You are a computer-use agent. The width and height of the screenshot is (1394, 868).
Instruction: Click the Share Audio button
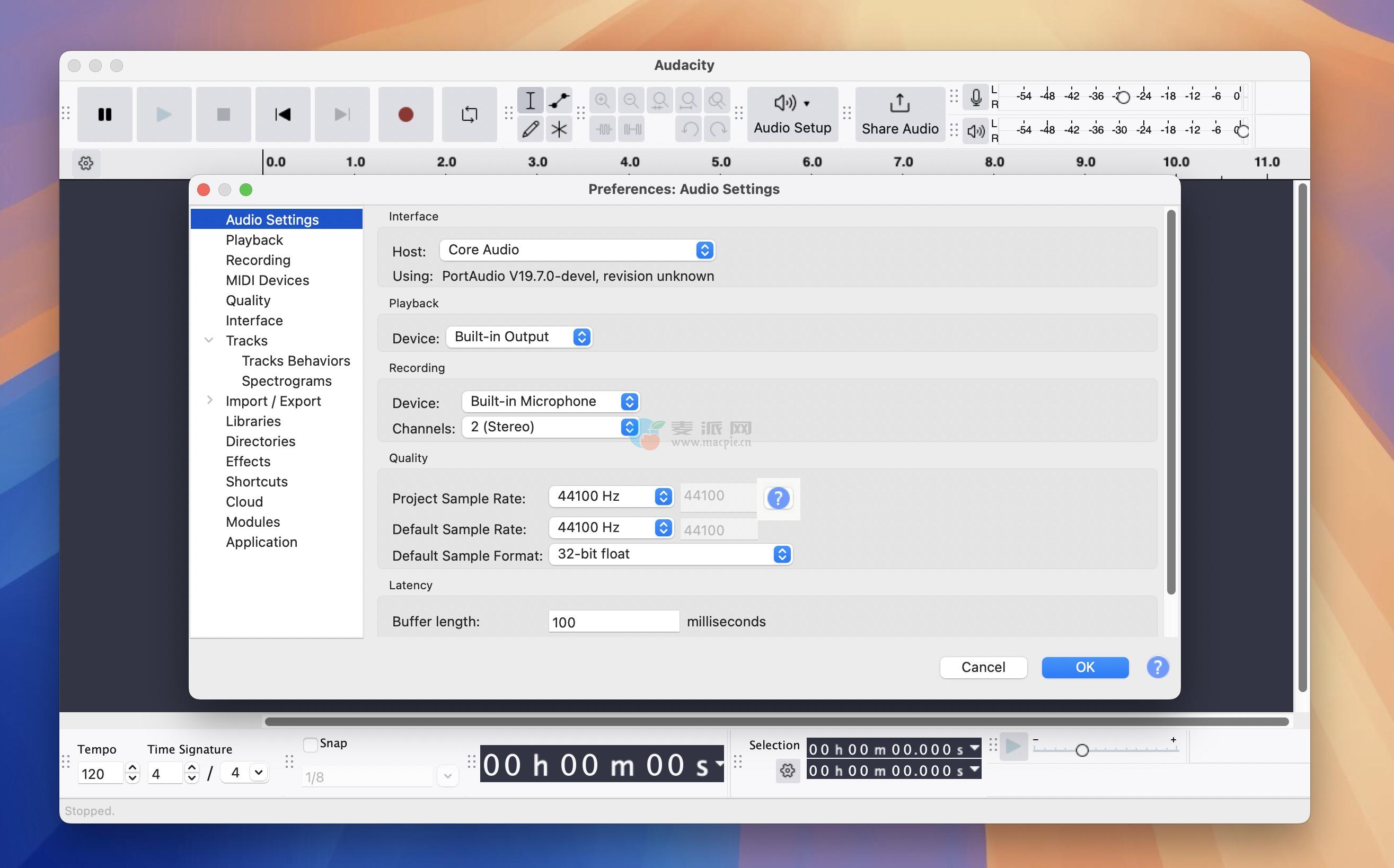click(x=899, y=114)
